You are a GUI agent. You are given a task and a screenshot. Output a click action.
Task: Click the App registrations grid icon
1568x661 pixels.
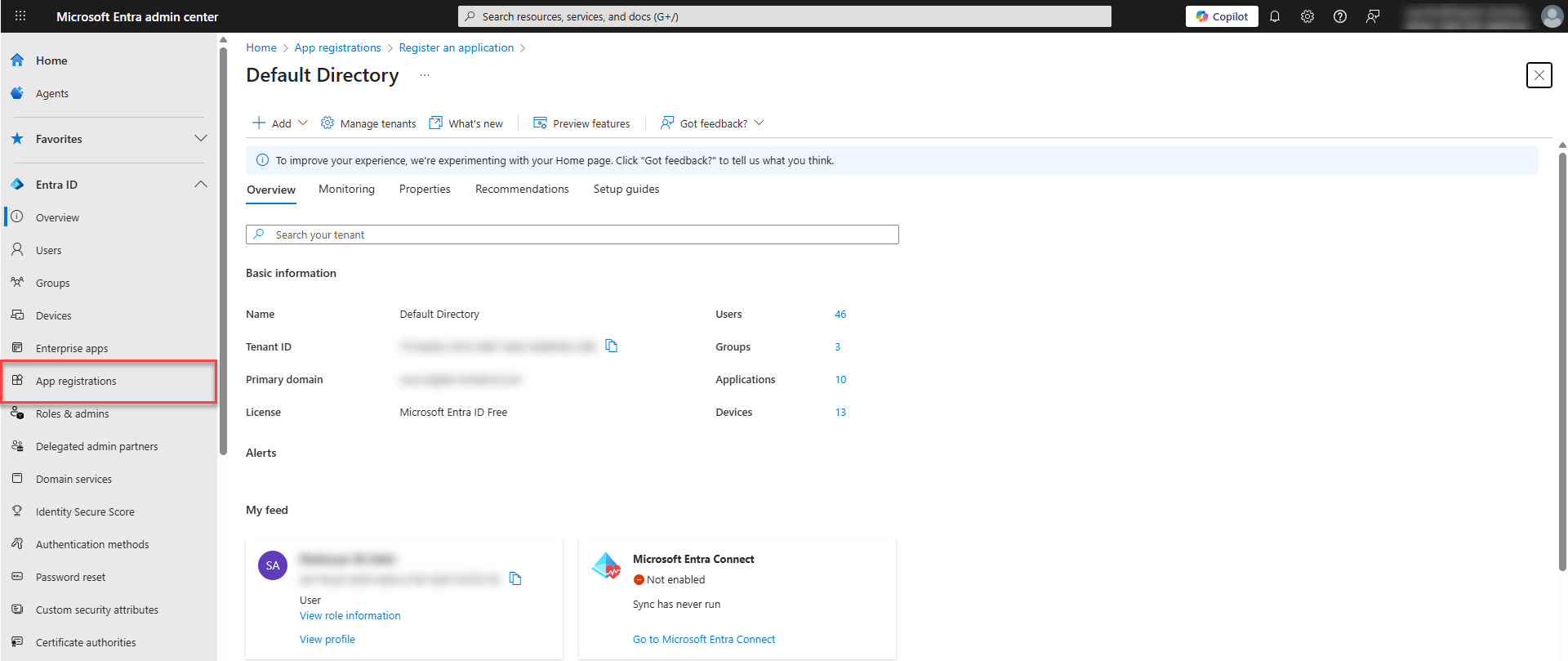[17, 380]
